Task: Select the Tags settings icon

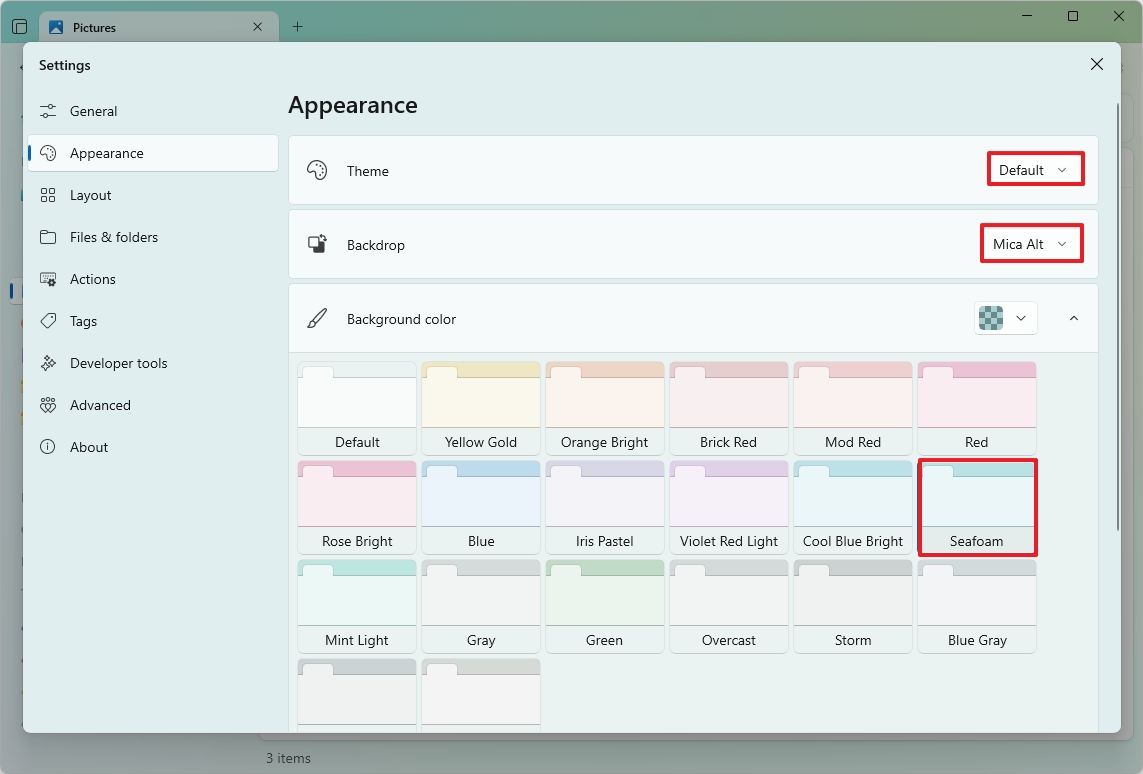Action: pos(47,321)
